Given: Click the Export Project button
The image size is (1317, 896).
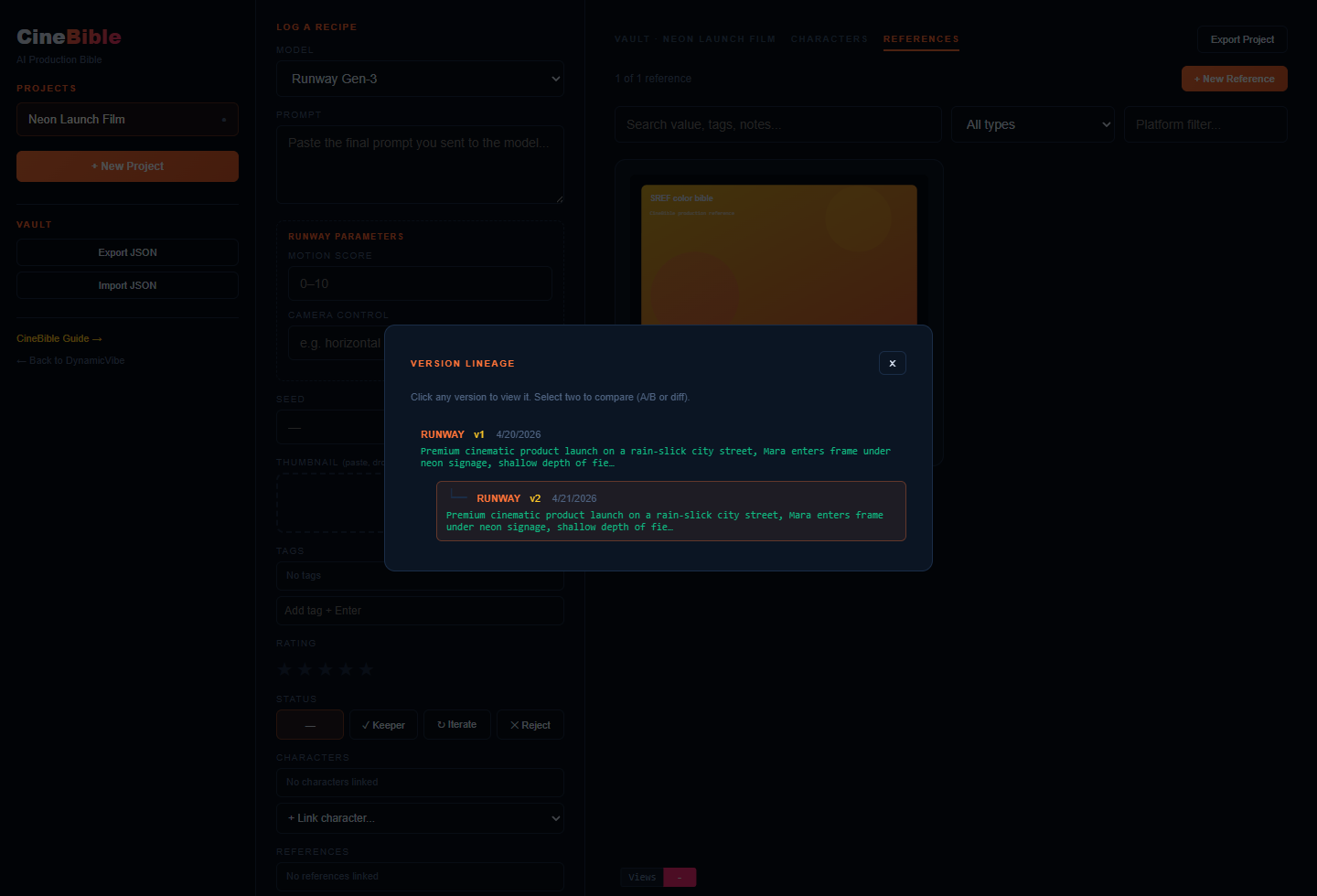Looking at the screenshot, I should click(x=1242, y=39).
